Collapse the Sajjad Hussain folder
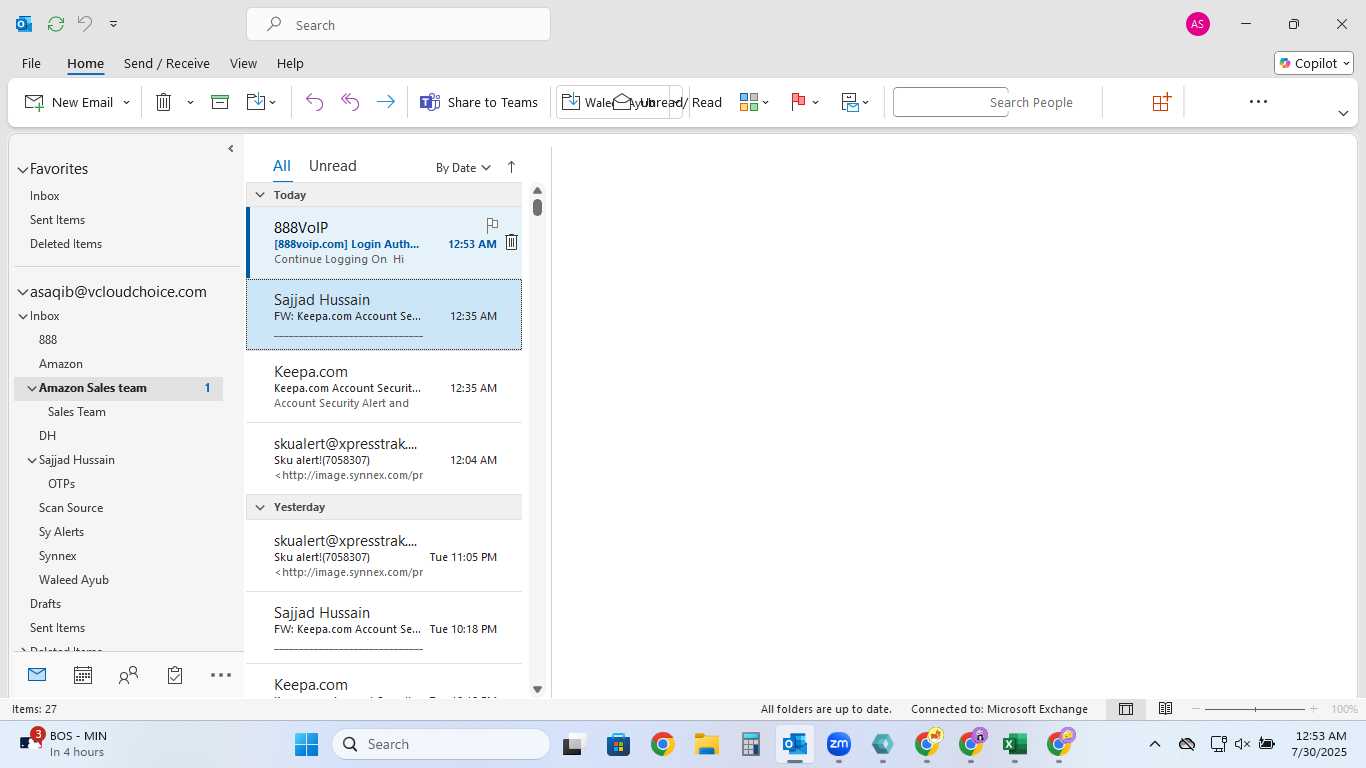 tap(32, 460)
